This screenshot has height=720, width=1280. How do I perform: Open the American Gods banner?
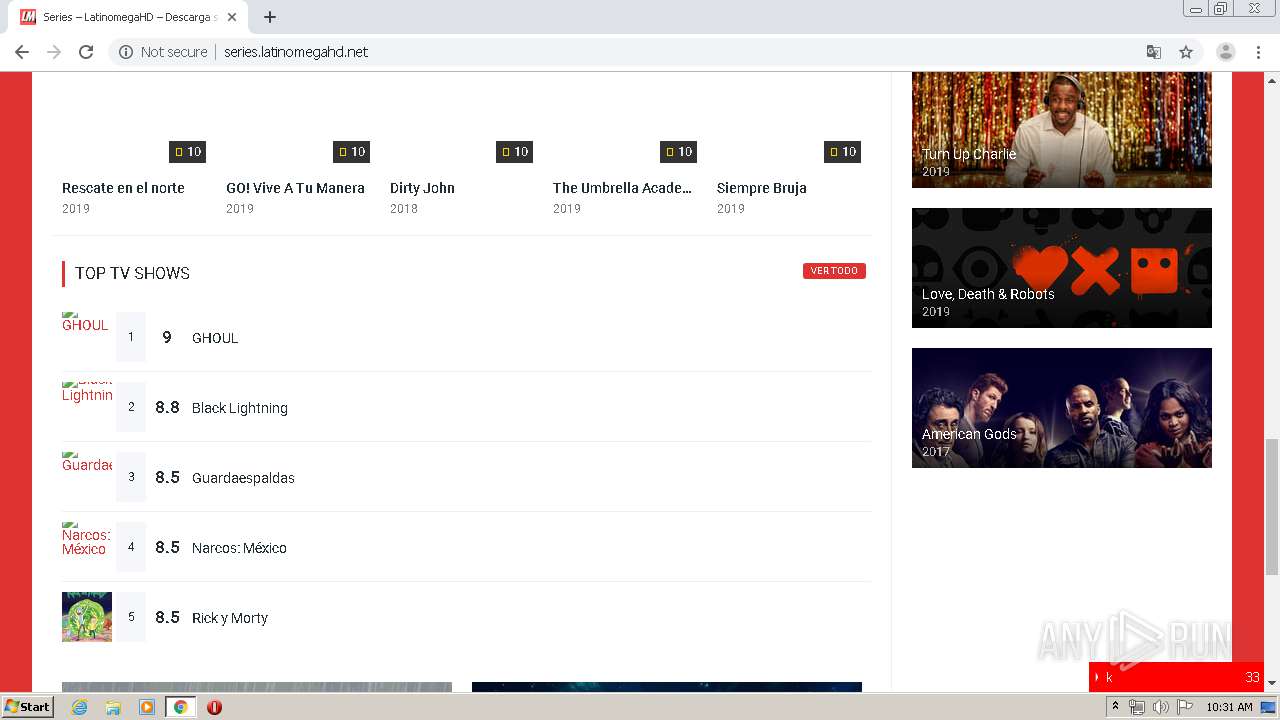(x=1062, y=408)
